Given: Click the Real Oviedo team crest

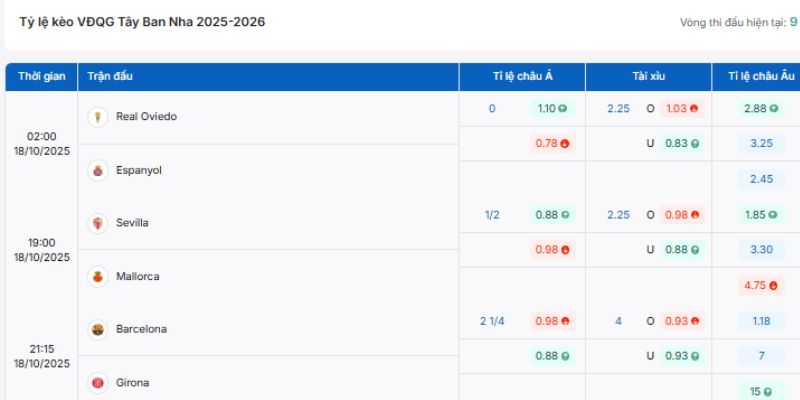Looking at the screenshot, I should (98, 117).
